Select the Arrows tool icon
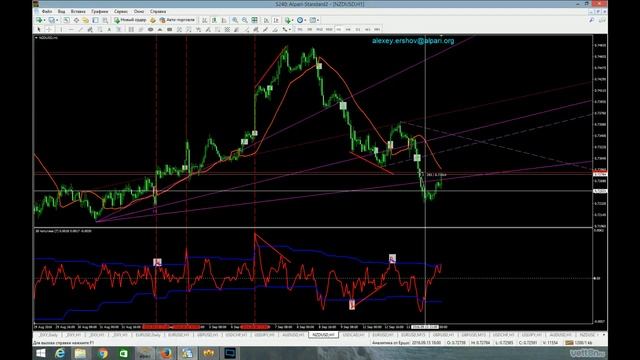 tap(284, 29)
